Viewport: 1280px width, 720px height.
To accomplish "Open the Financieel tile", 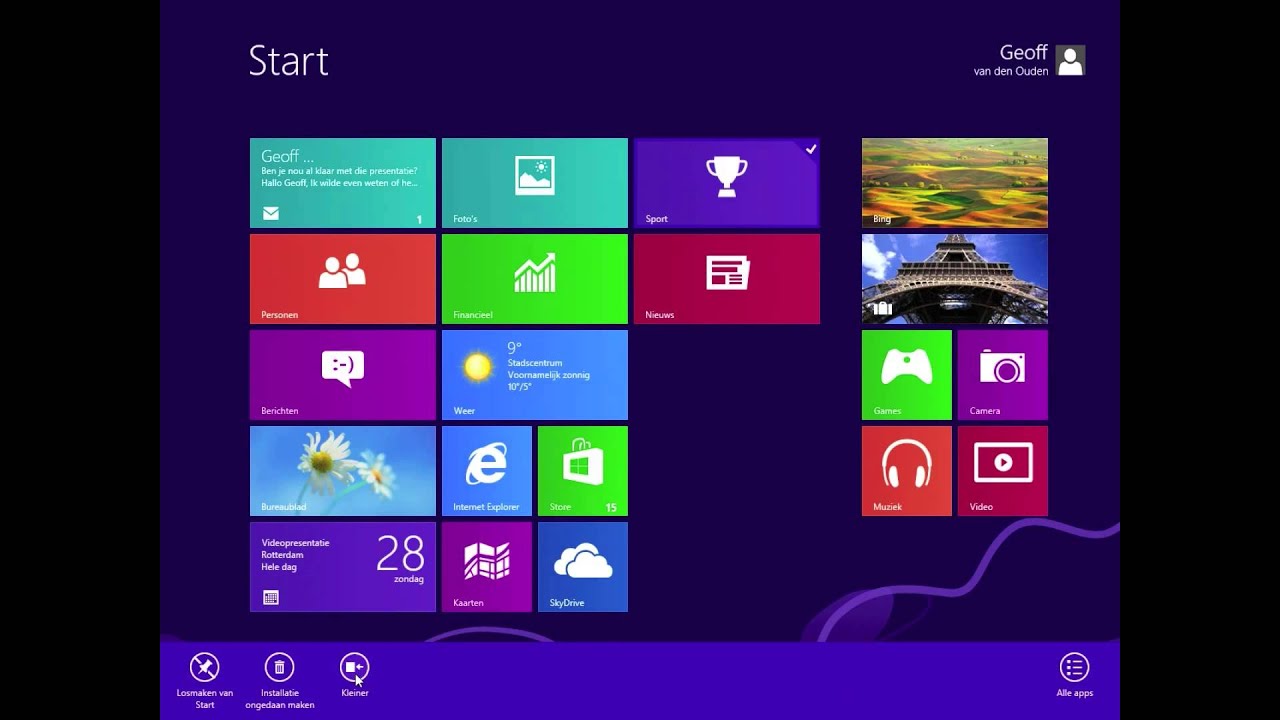I will click(534, 279).
